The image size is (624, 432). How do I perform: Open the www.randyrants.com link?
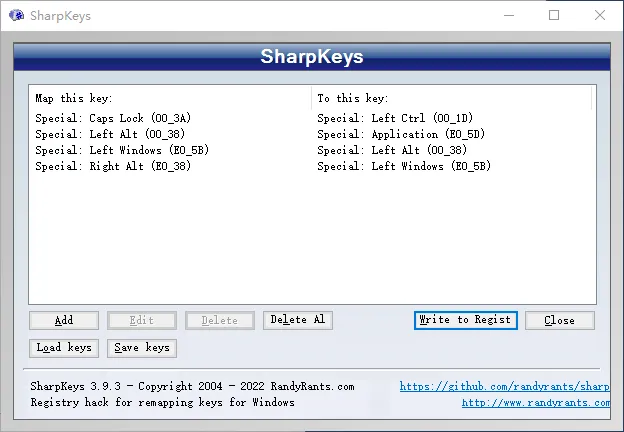pos(536,403)
